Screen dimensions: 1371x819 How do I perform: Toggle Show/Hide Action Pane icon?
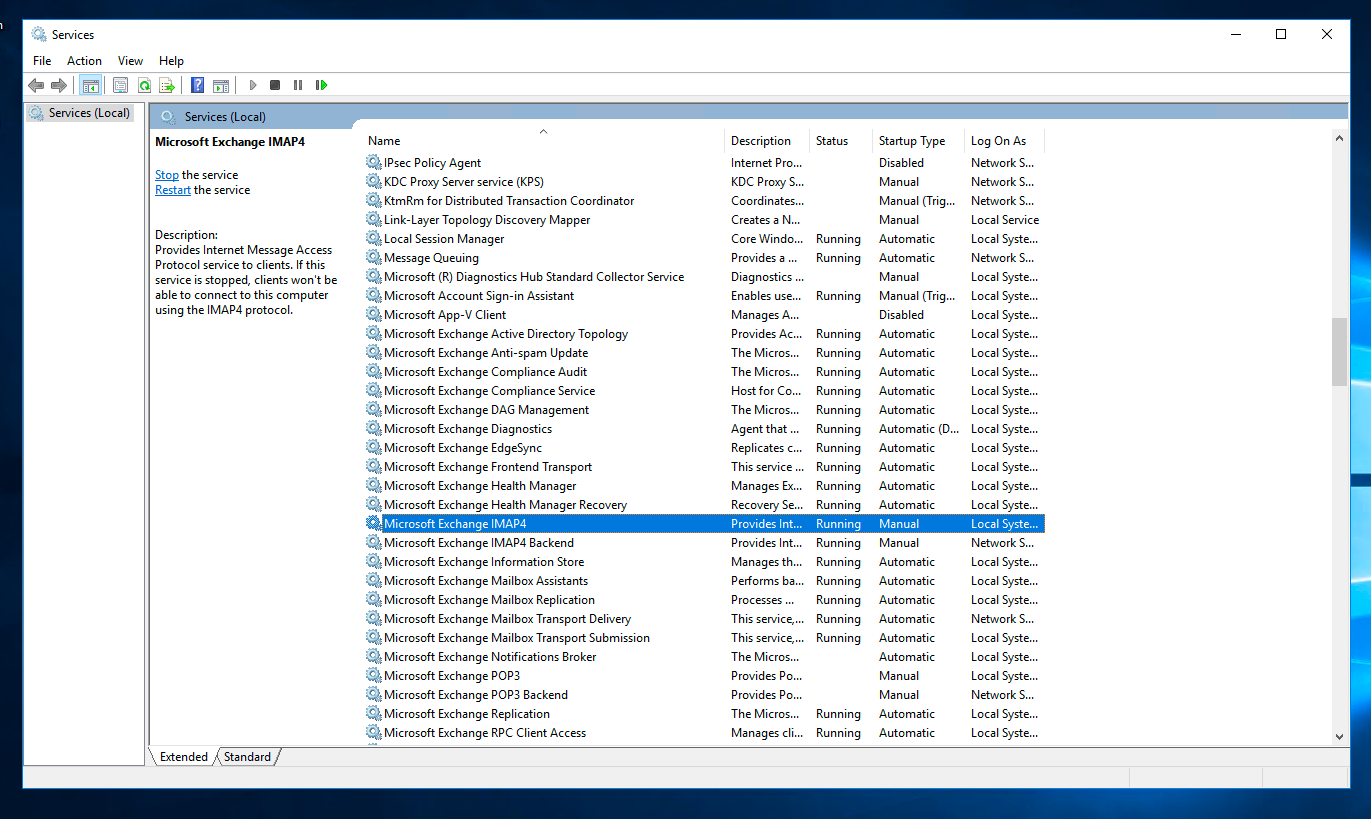point(221,85)
